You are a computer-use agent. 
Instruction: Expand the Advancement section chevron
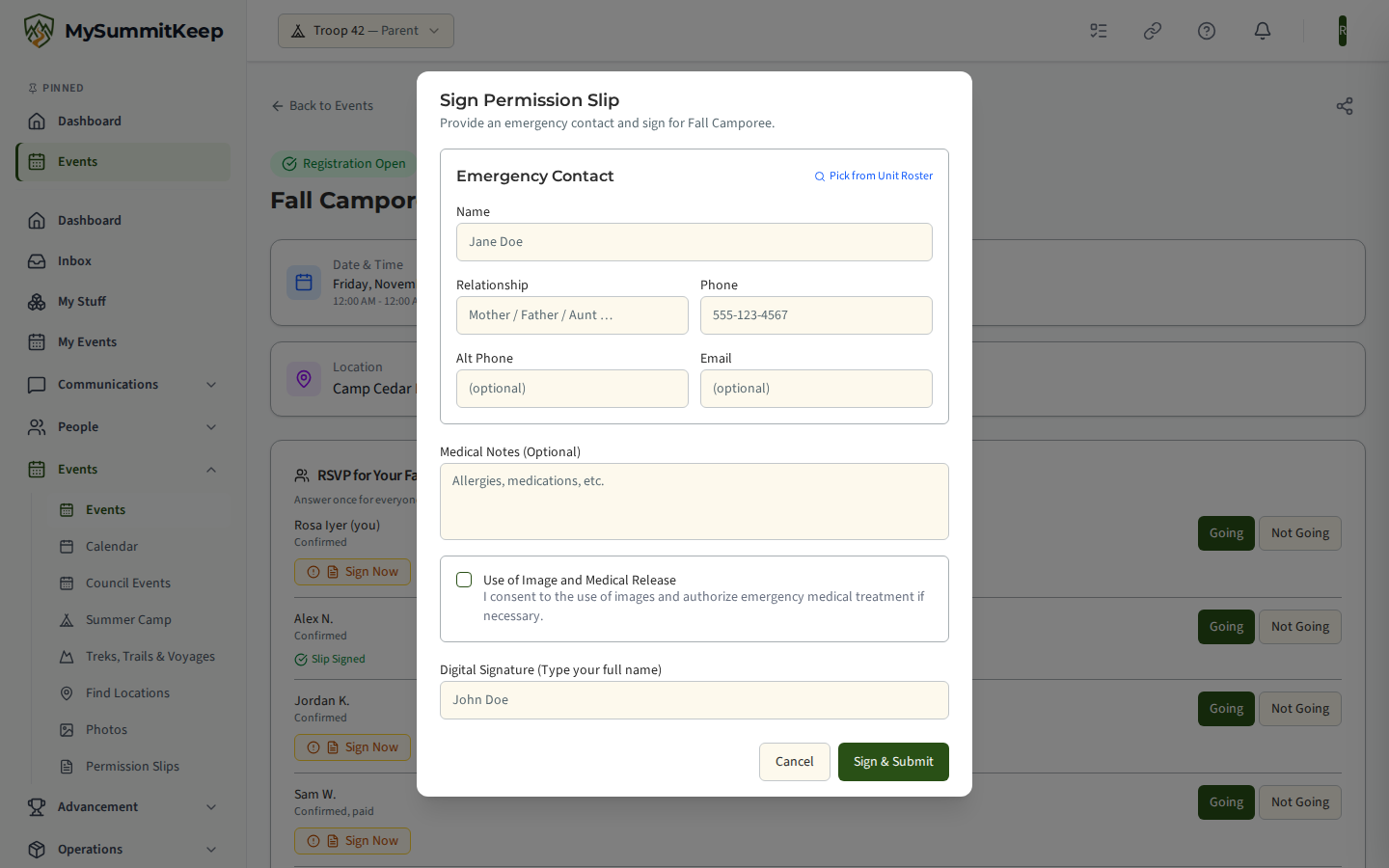211,807
